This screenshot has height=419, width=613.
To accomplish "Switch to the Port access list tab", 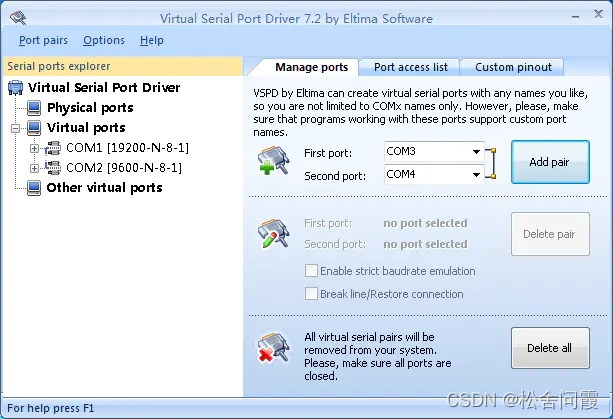I will point(410,67).
